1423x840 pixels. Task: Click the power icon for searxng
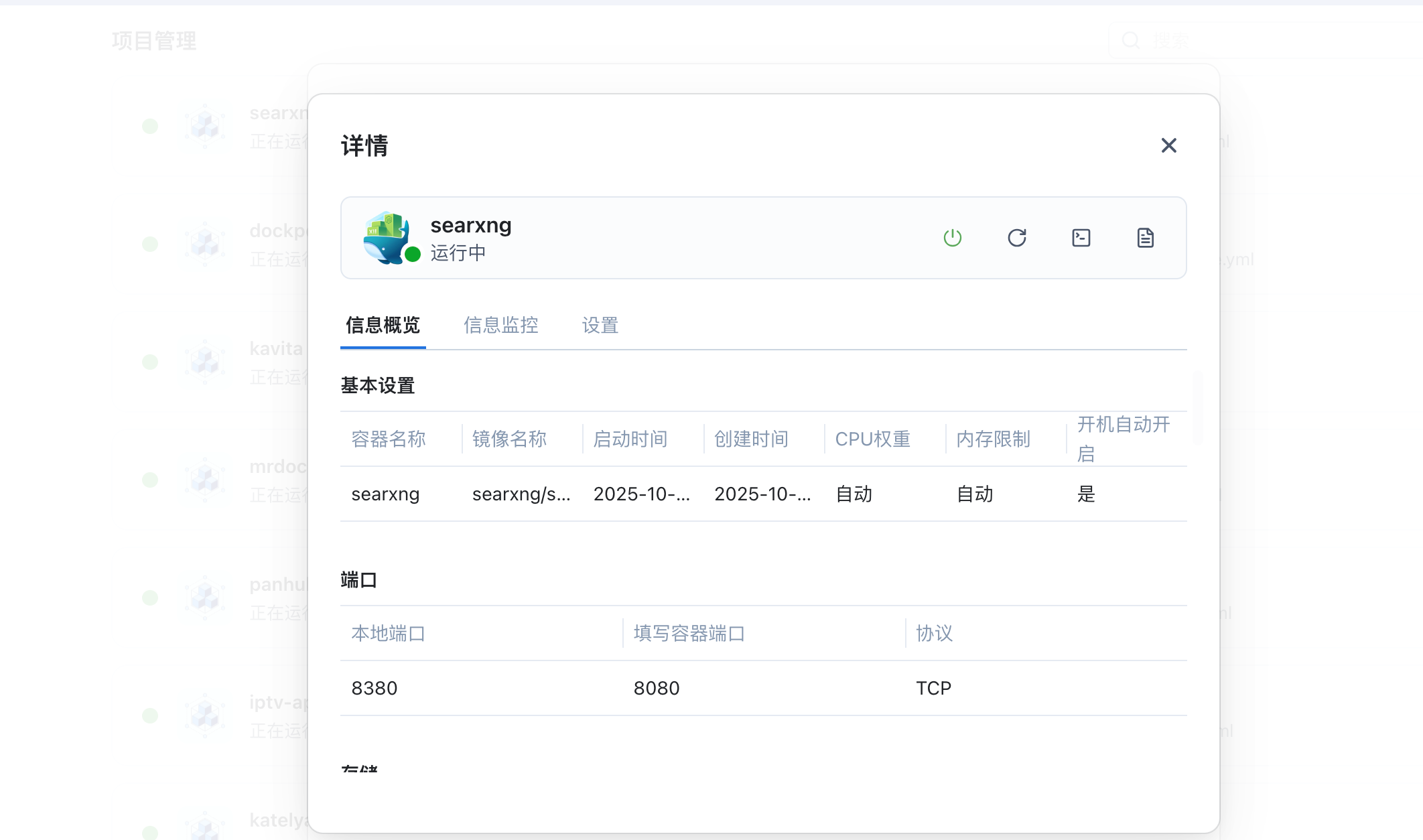[952, 238]
